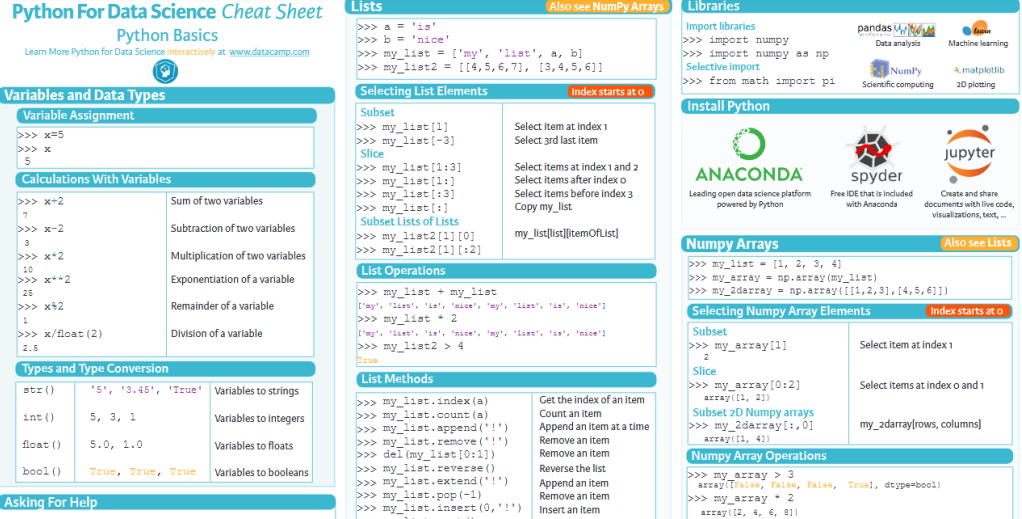Click the Install Python section header
This screenshot has width=1022, height=519.
coord(728,106)
